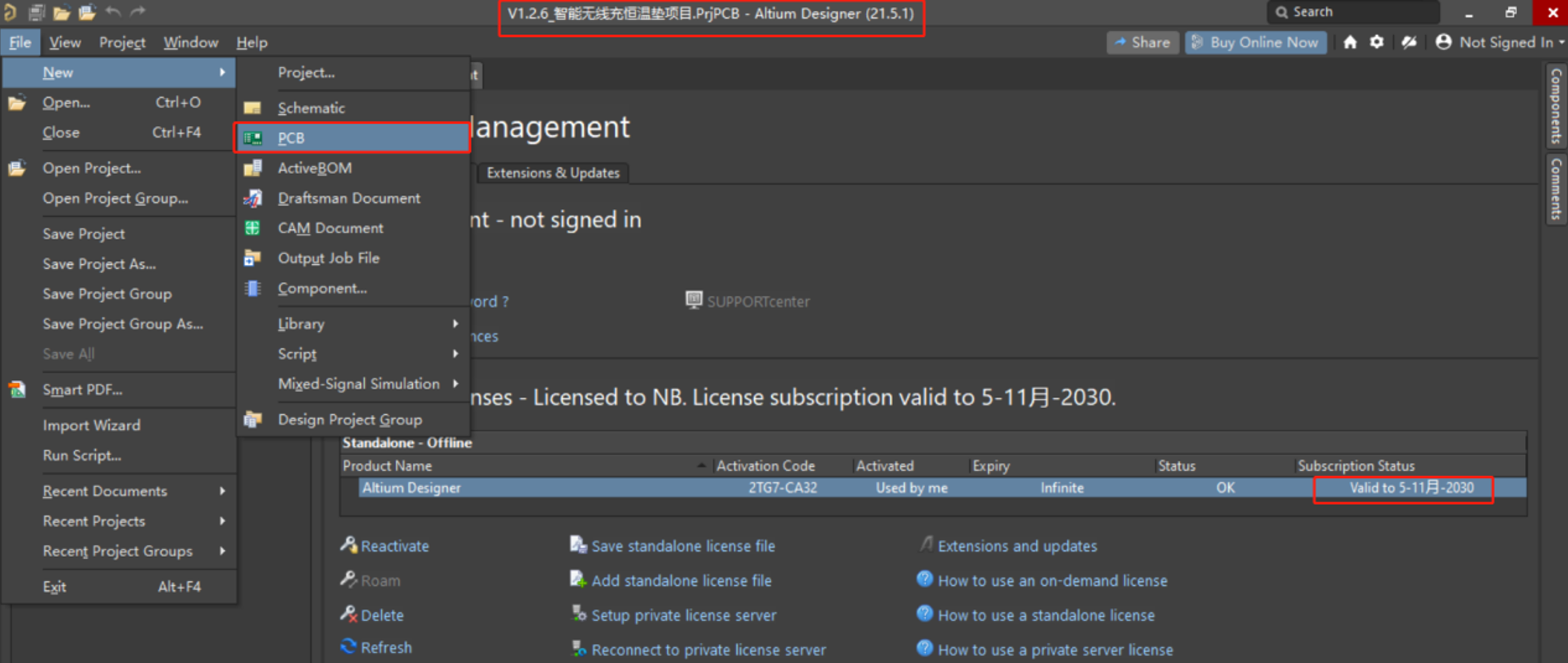1568x663 pixels.
Task: Expand the Mixed-Signal Simulation submenu
Action: pyautogui.click(x=456, y=384)
